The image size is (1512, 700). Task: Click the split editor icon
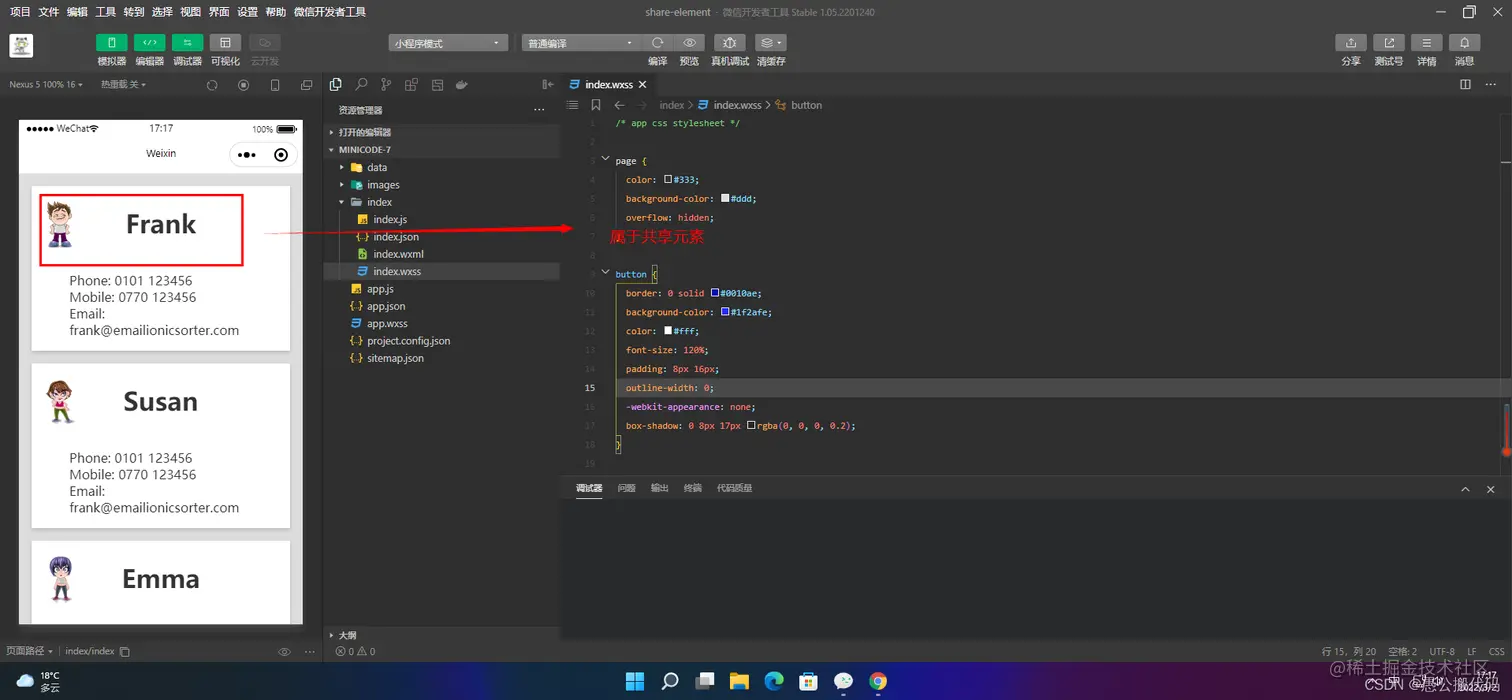coord(1465,85)
